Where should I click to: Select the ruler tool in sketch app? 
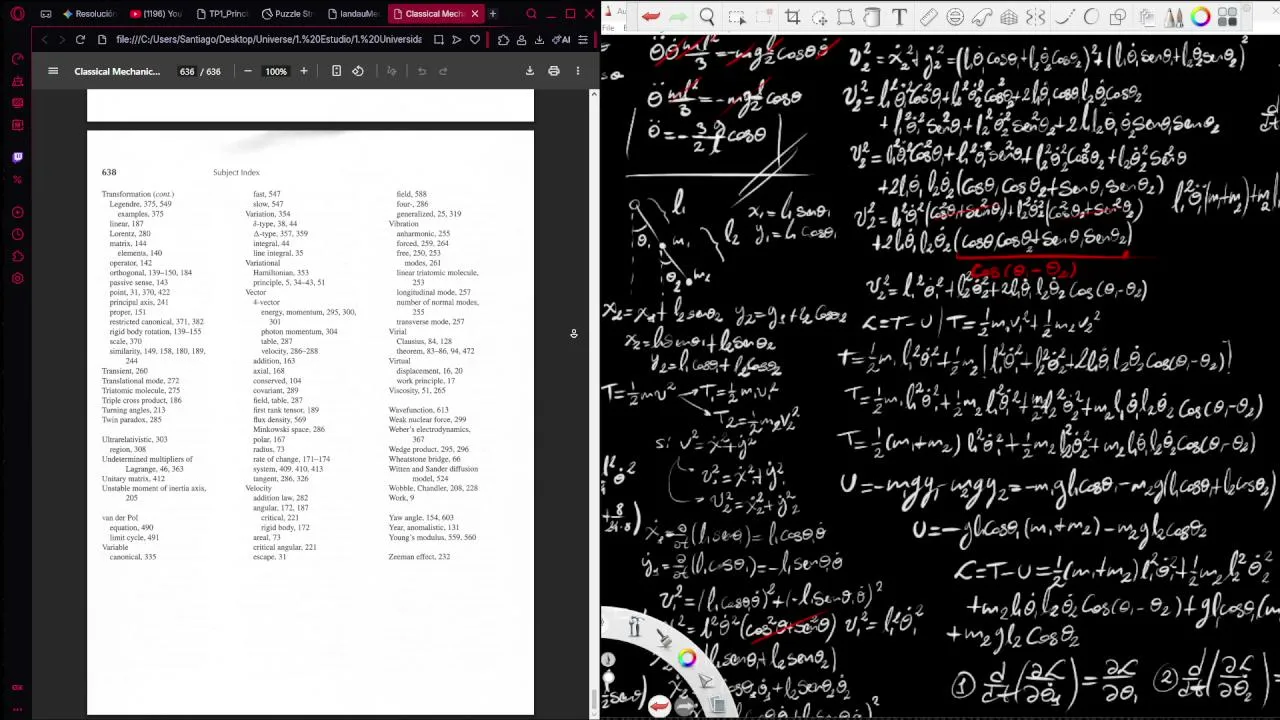pyautogui.click(x=929, y=17)
